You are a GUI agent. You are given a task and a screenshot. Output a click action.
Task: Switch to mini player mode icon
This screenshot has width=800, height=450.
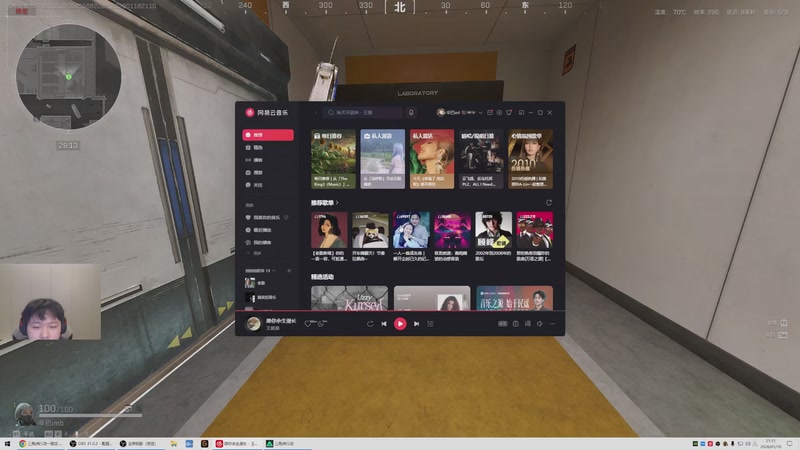[521, 112]
